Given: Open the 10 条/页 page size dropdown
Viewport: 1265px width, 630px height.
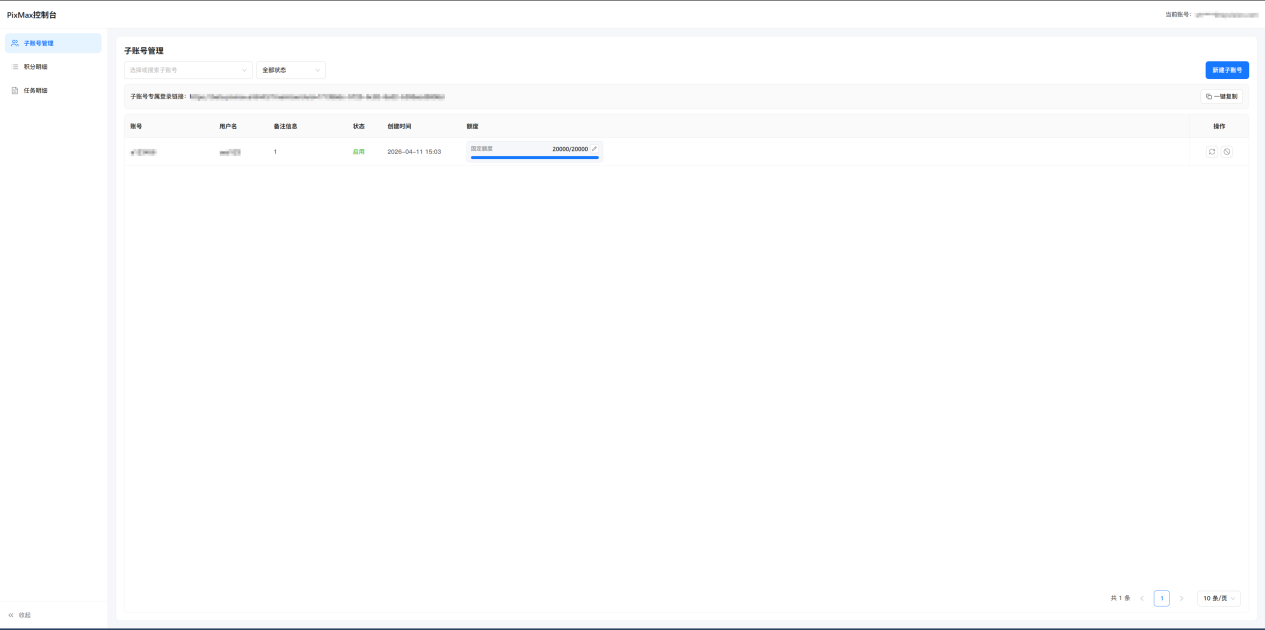Looking at the screenshot, I should click(1219, 598).
